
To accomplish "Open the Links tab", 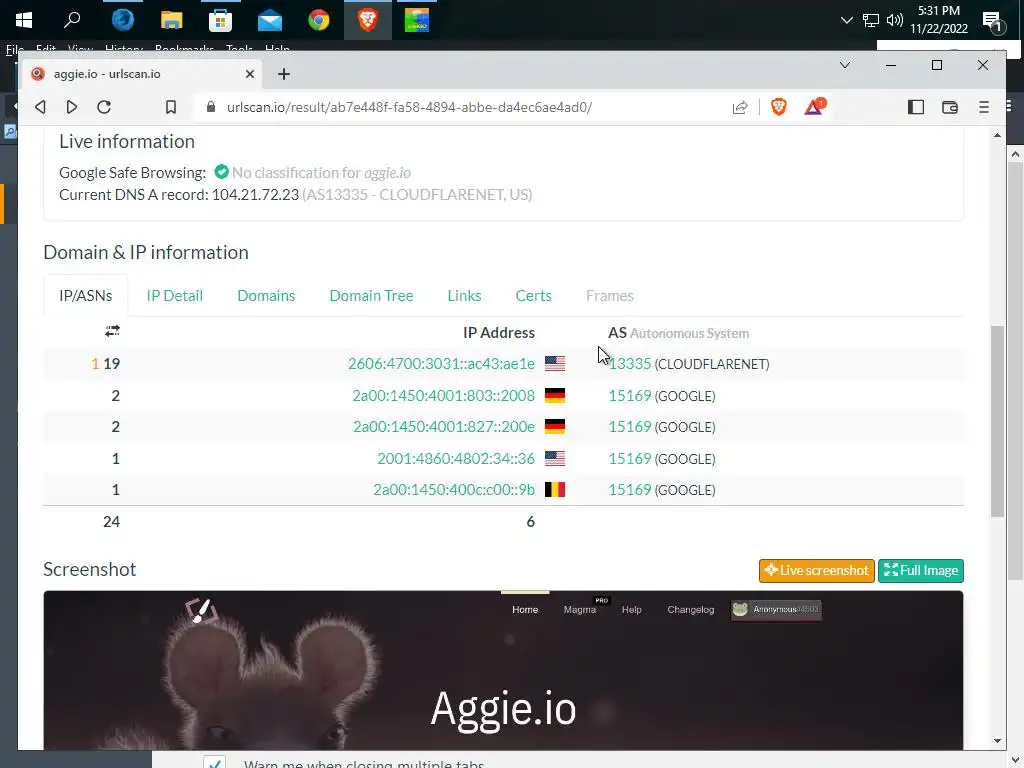I will click(x=464, y=296).
